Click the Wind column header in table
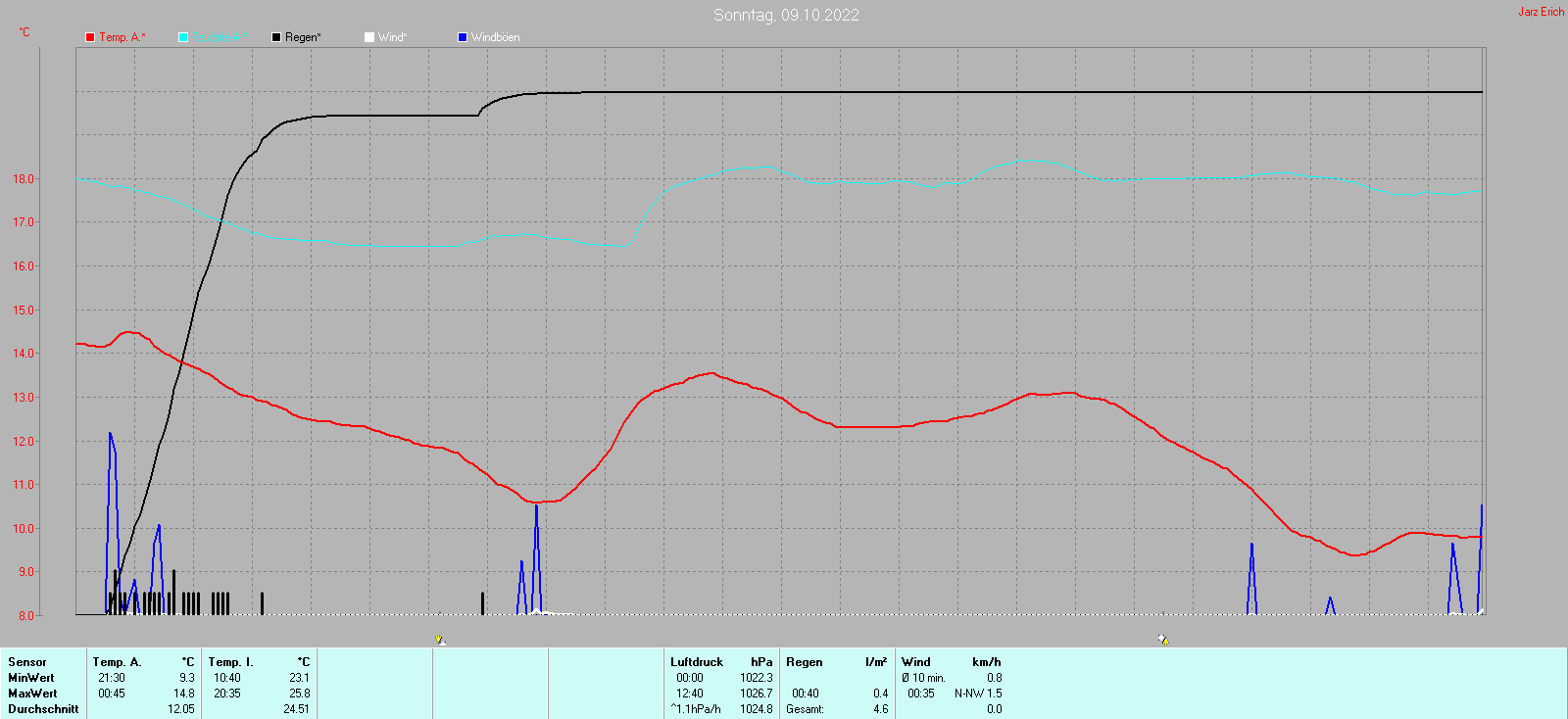 916,662
